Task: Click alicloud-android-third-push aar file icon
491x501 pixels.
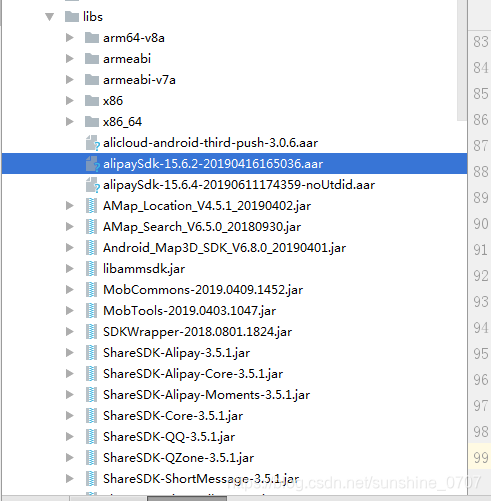Action: [x=92, y=143]
